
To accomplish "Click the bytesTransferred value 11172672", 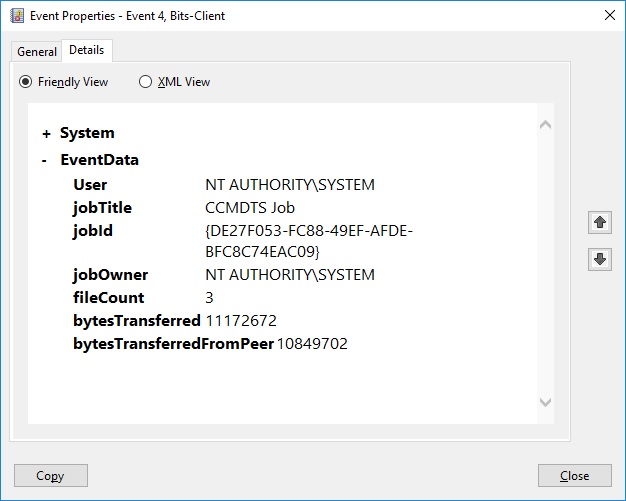I will [240, 321].
